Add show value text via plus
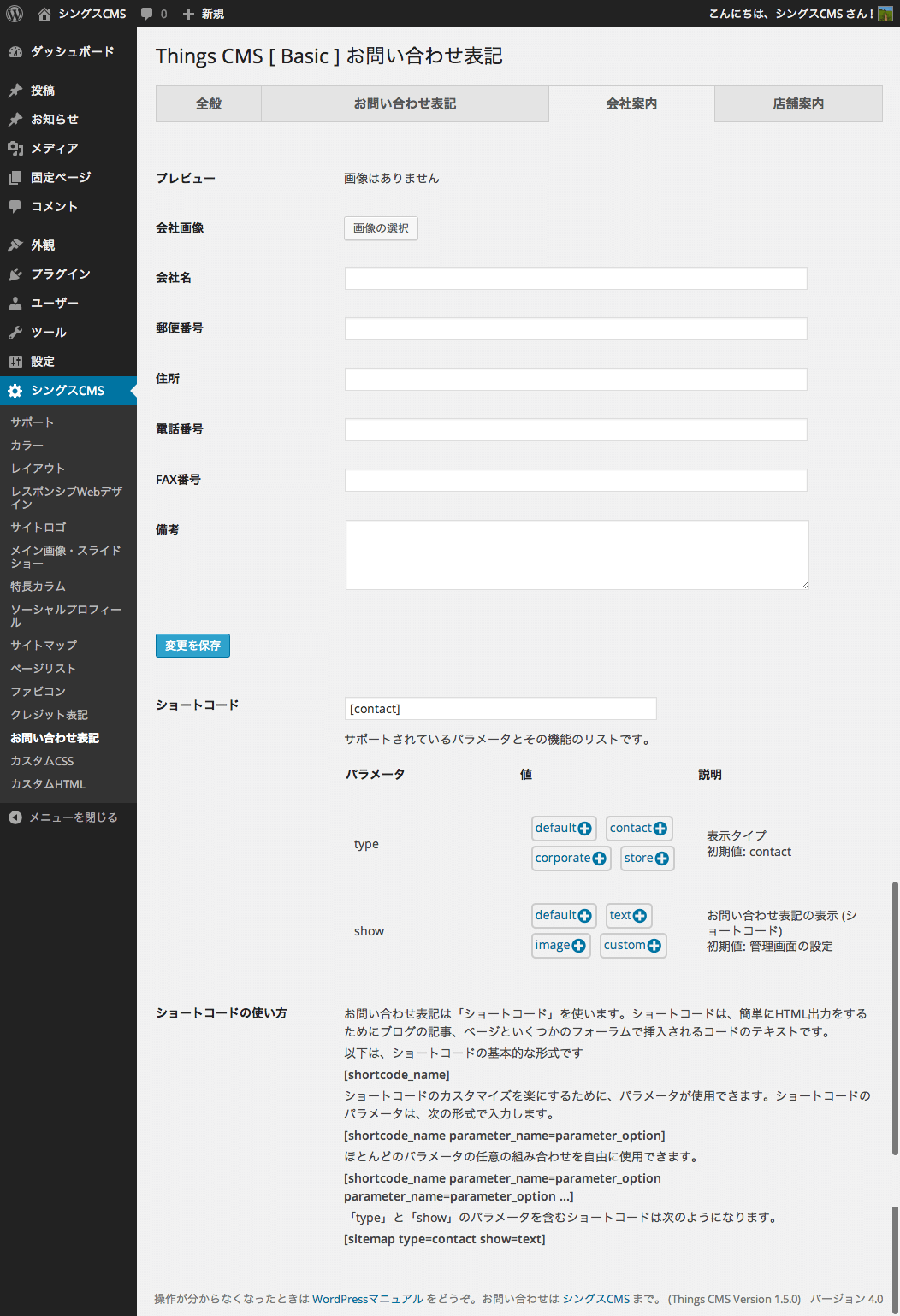 pos(640,916)
